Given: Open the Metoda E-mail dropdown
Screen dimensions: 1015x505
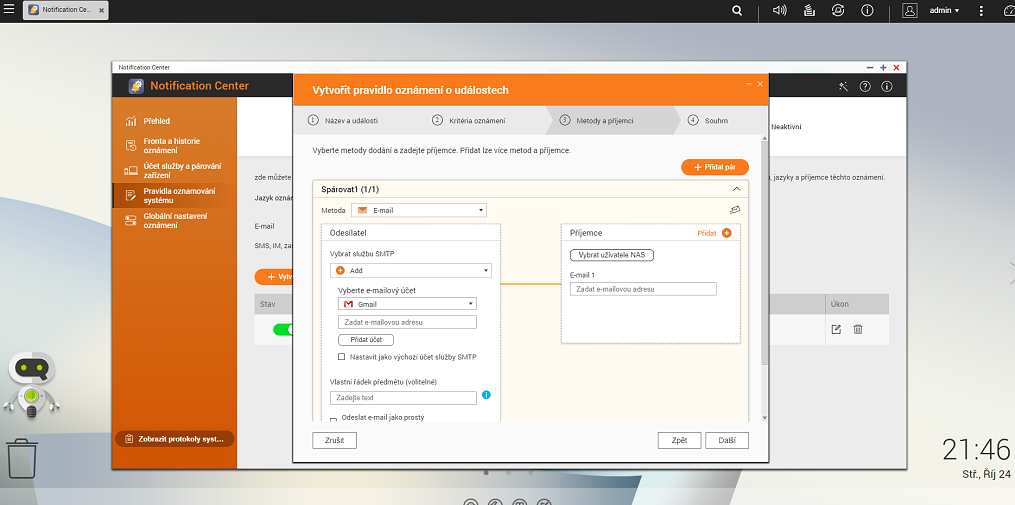Looking at the screenshot, I should pos(419,210).
